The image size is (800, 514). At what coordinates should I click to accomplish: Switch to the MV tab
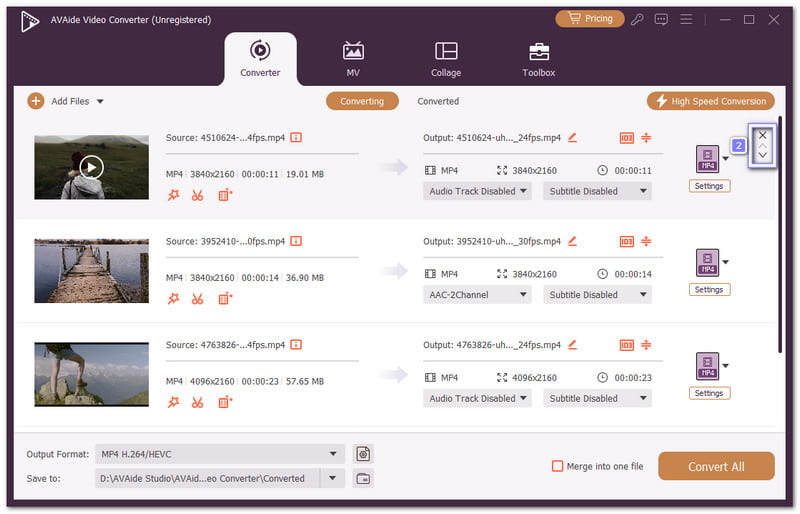coord(353,59)
